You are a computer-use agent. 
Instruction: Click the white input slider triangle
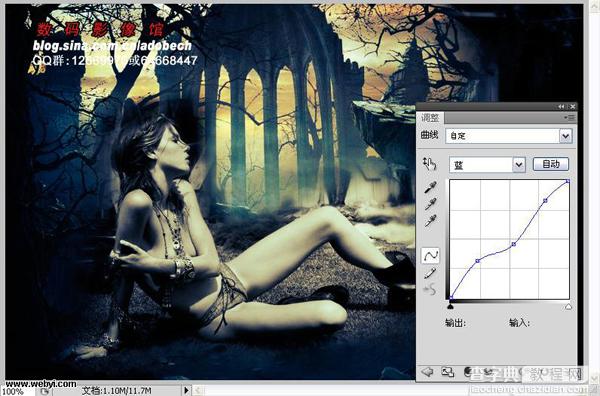pyautogui.click(x=568, y=306)
